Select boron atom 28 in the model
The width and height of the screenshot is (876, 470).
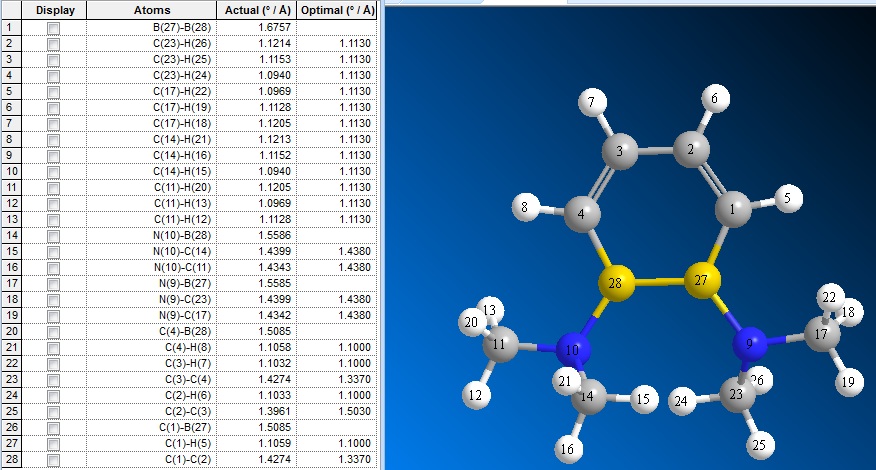coord(616,283)
